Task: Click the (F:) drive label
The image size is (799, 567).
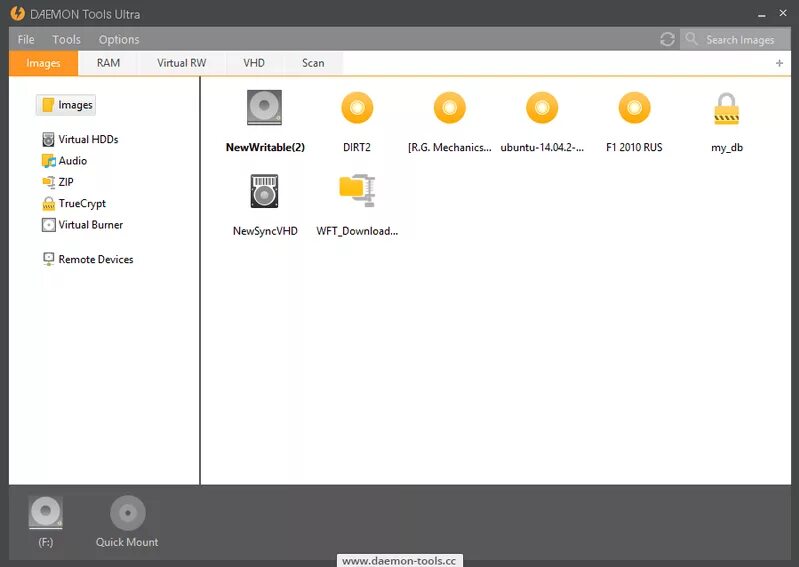Action: [45, 542]
